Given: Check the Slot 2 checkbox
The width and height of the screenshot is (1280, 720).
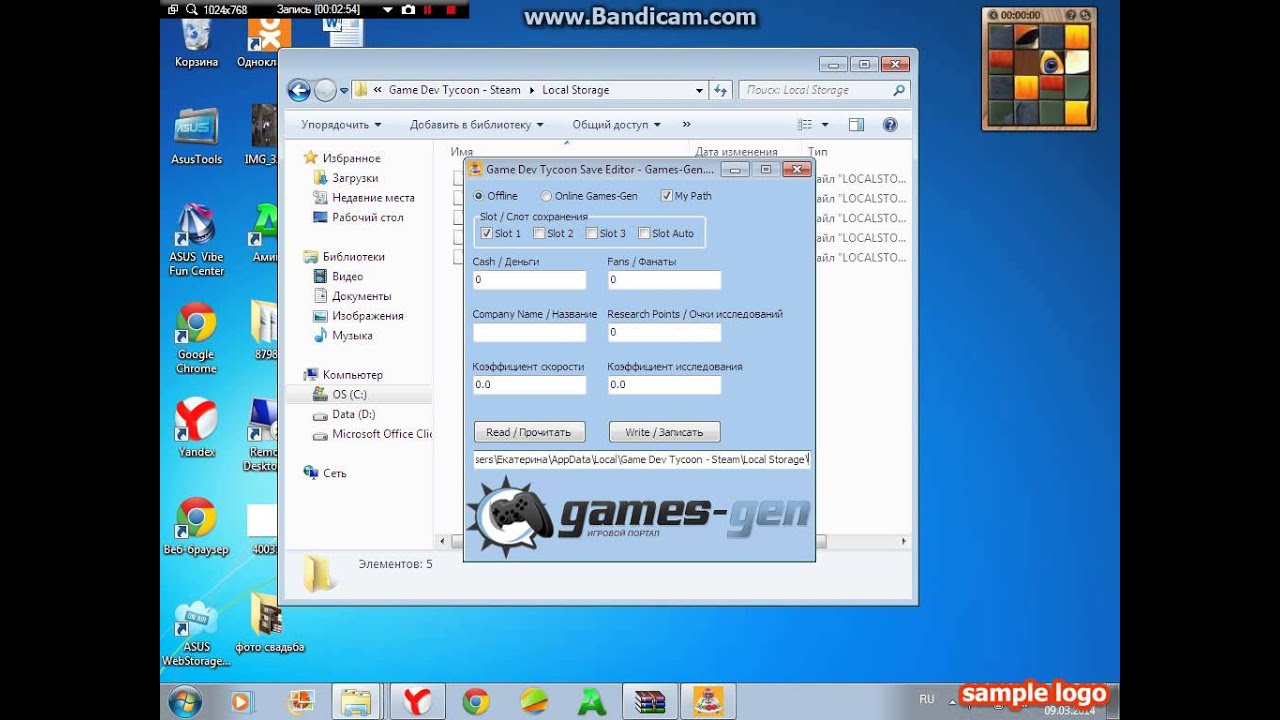Looking at the screenshot, I should click(539, 233).
